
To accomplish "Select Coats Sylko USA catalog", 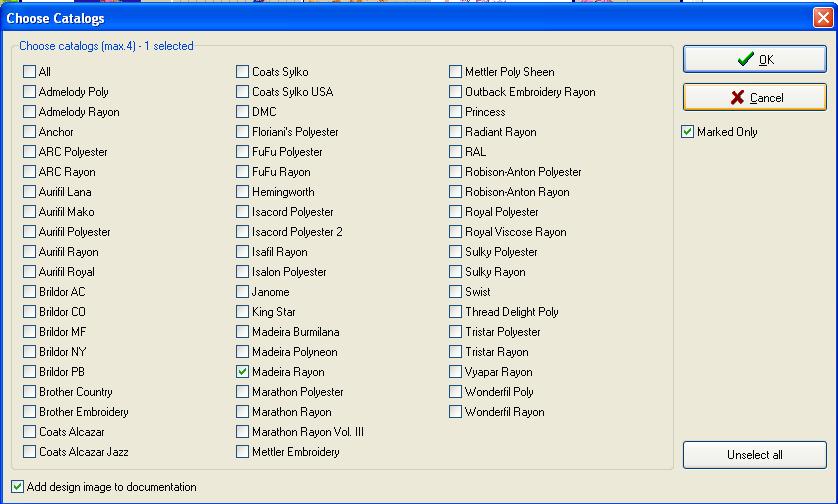I will 242,91.
